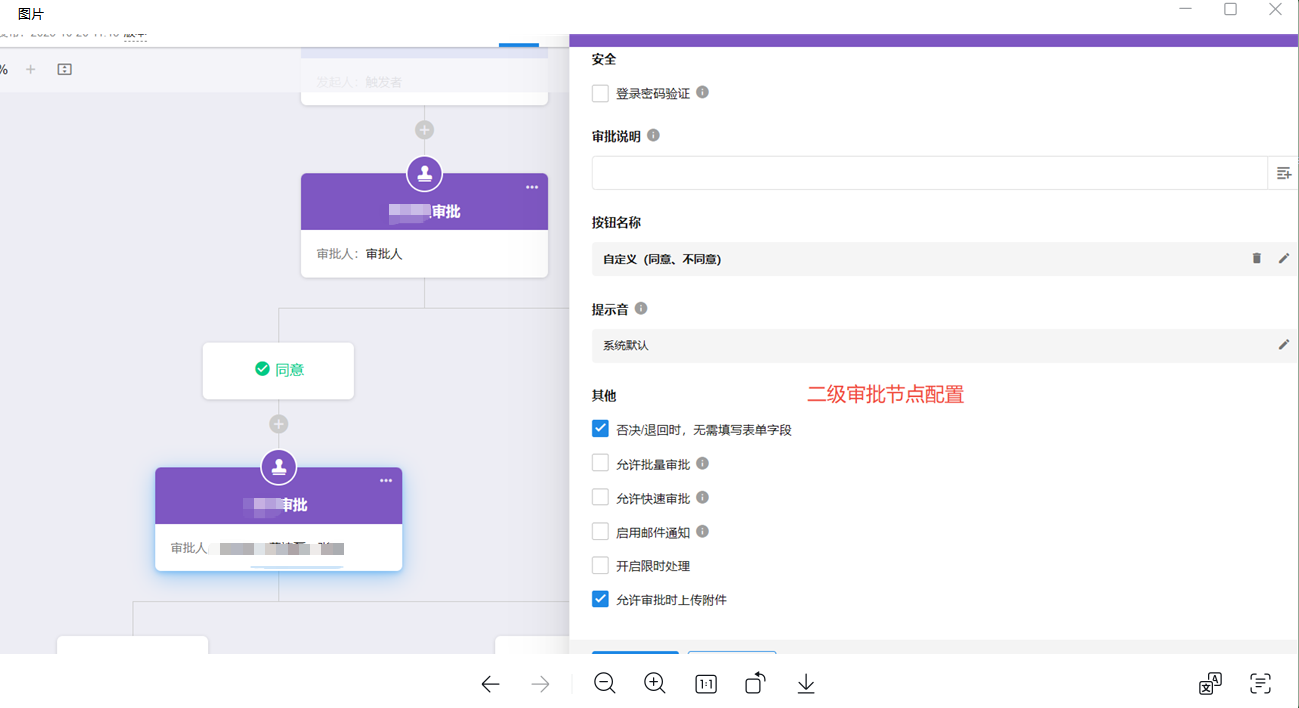Check the 允许批量审批 option
Screen dimensions: 1299x708
coord(600,463)
